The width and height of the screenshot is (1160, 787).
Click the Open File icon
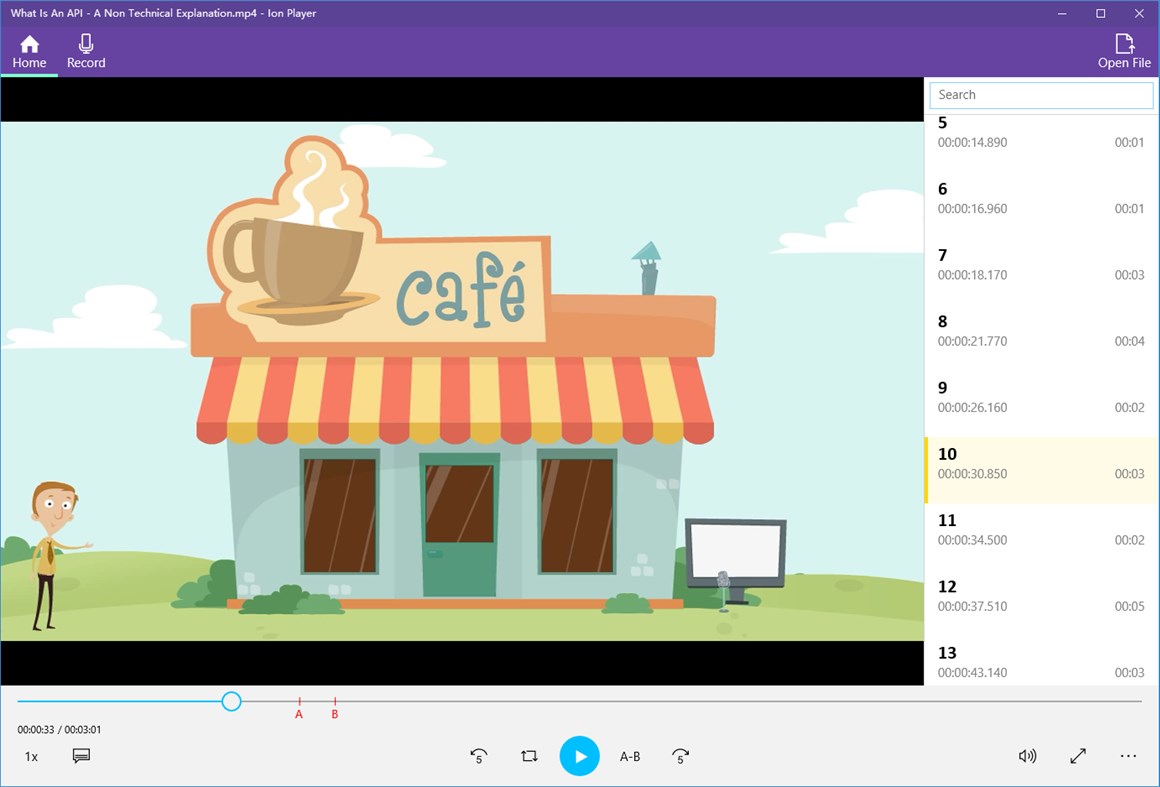(x=1124, y=52)
